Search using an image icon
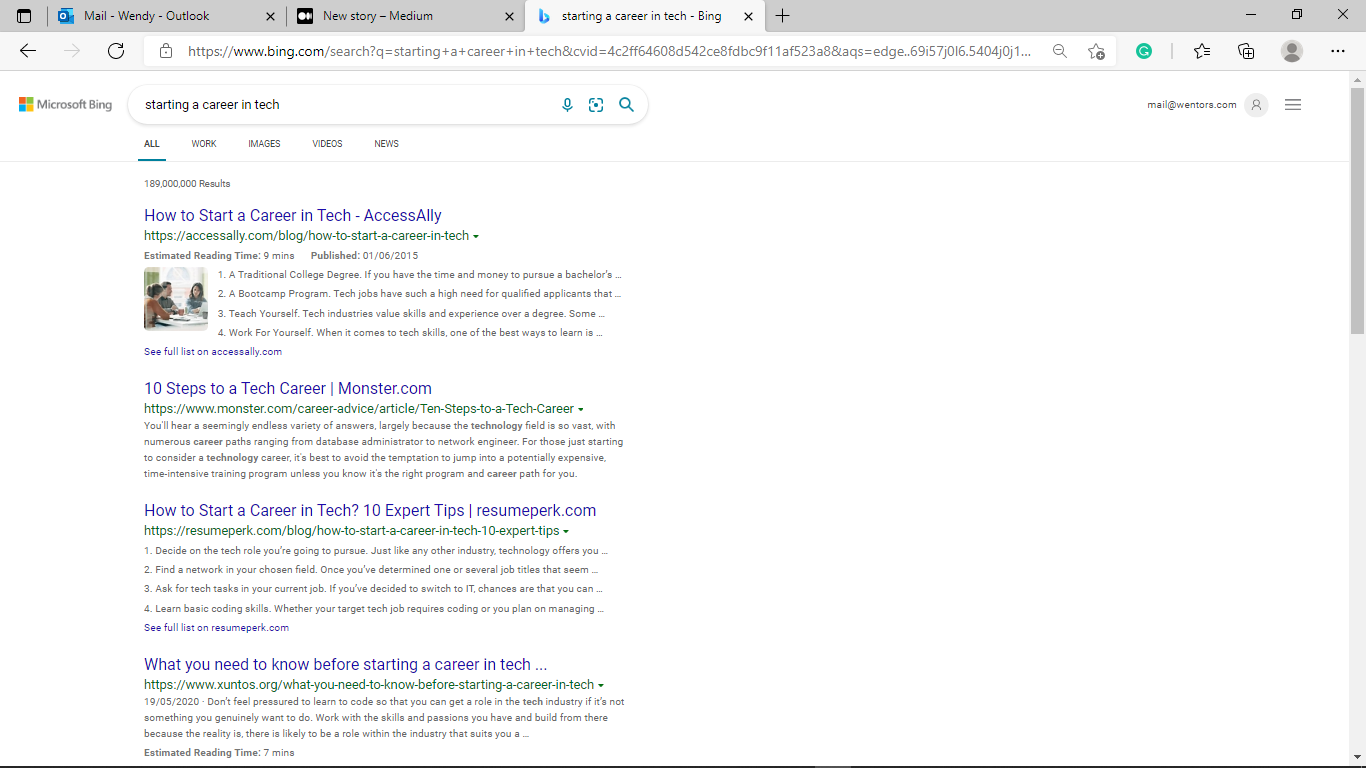Image resolution: width=1366 pixels, height=768 pixels. (x=596, y=104)
